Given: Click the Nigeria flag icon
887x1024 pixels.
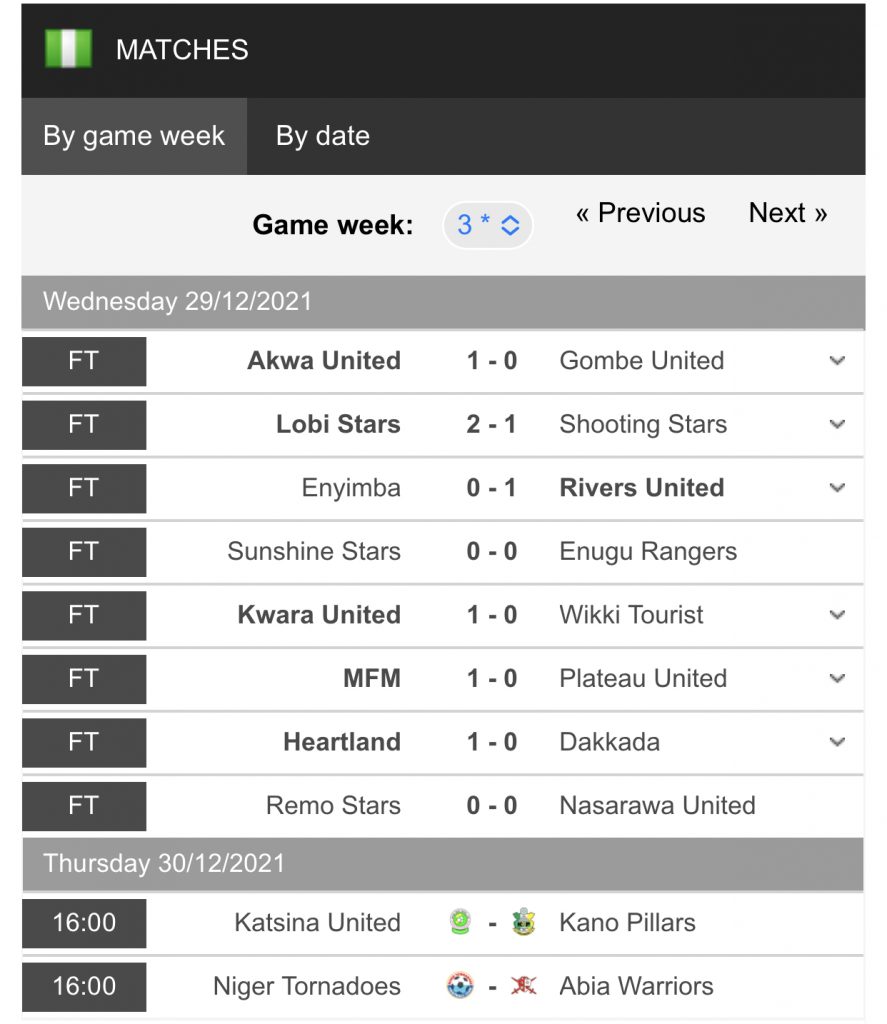Looking at the screenshot, I should [x=68, y=49].
